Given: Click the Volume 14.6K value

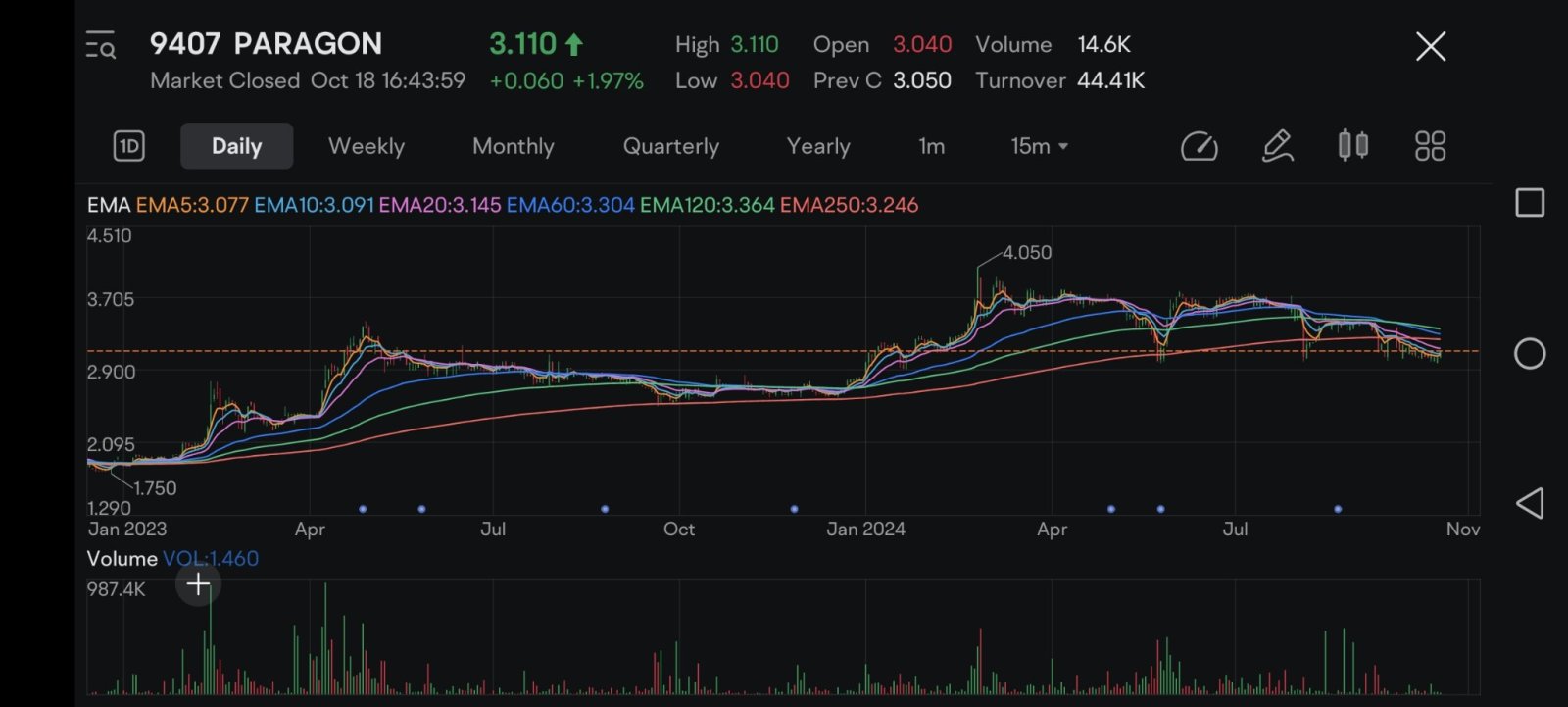Looking at the screenshot, I should coord(1053,45).
